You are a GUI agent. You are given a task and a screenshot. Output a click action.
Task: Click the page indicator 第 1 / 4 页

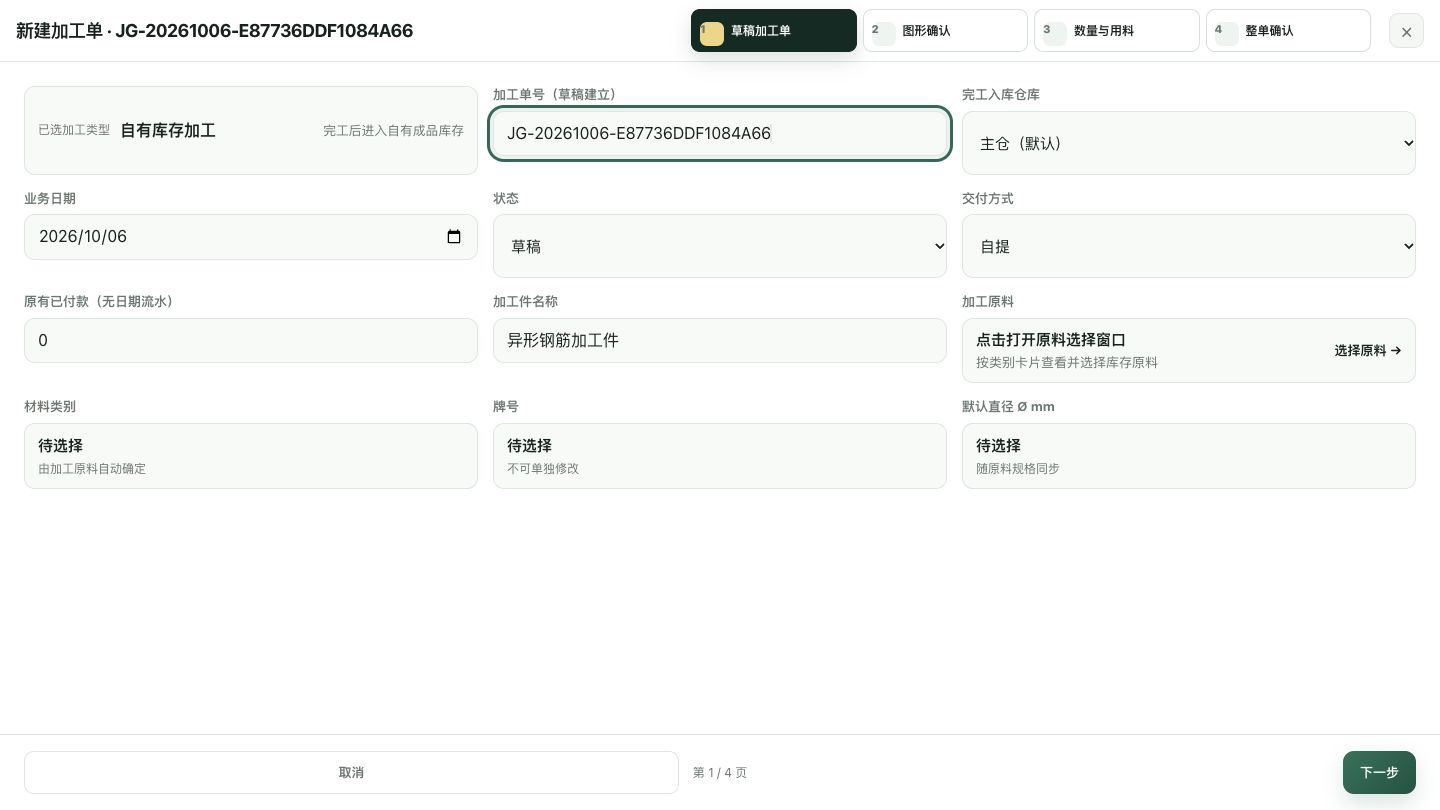[720, 773]
